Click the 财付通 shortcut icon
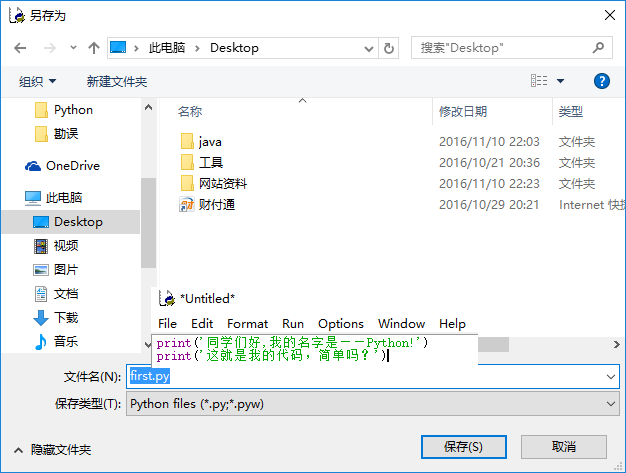 tap(186, 205)
